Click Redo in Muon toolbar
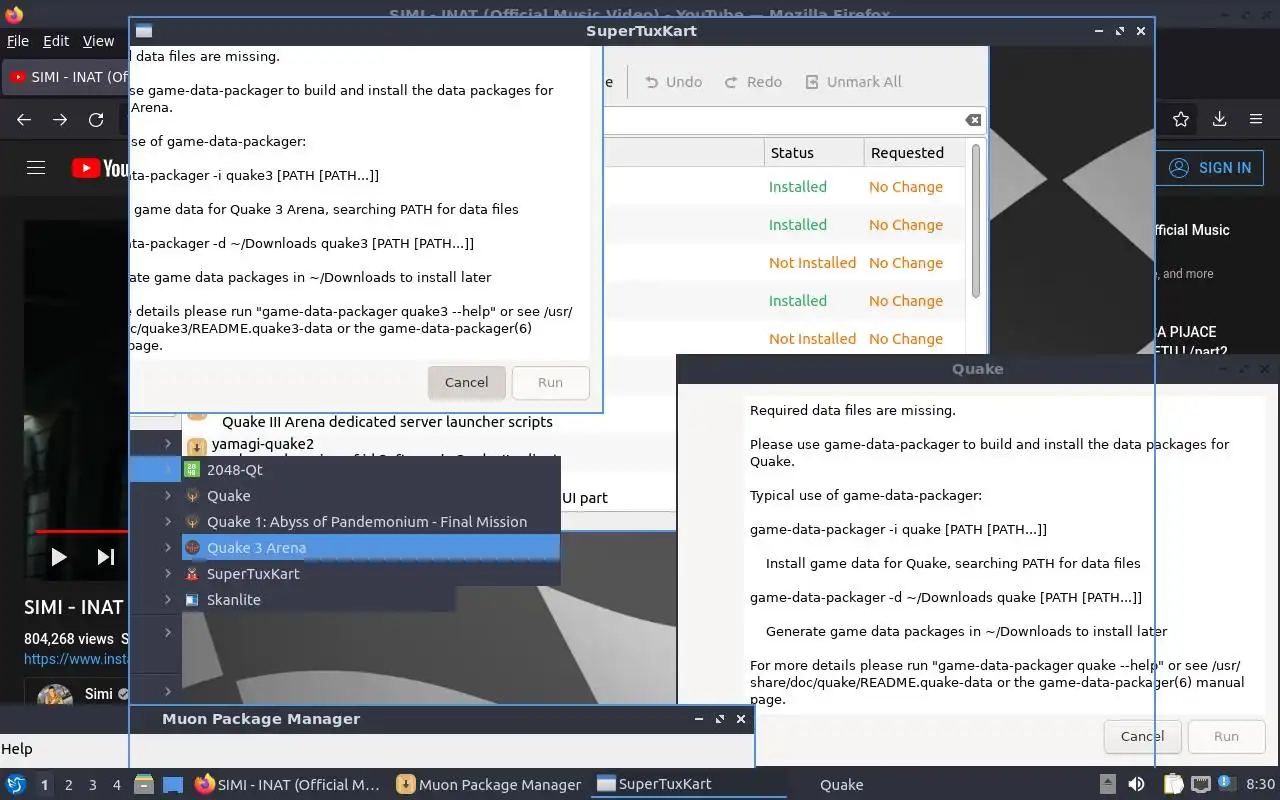 [x=753, y=82]
